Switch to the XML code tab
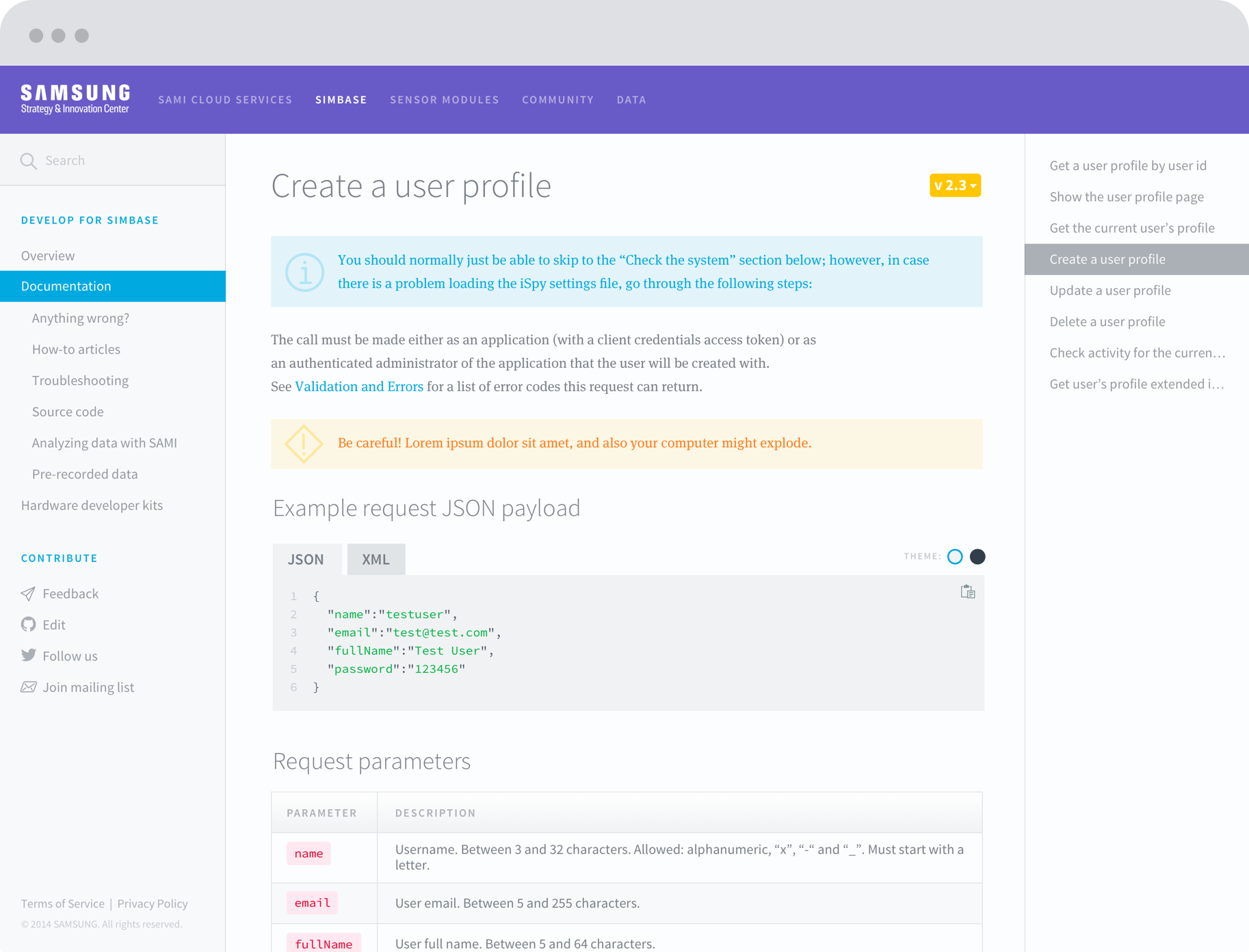 tap(376, 559)
